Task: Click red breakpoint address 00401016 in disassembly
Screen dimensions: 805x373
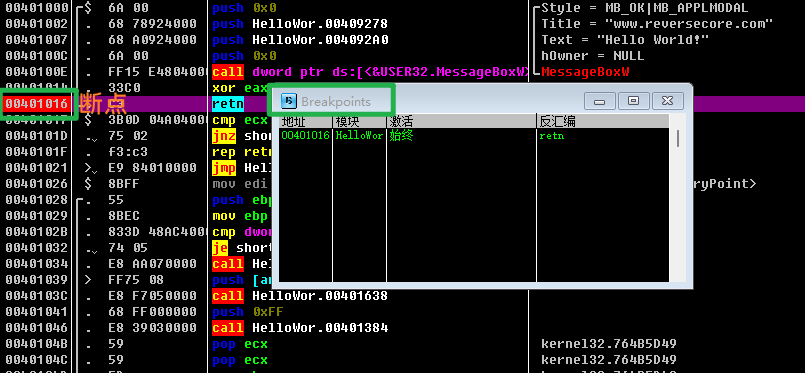Action: tap(36, 104)
